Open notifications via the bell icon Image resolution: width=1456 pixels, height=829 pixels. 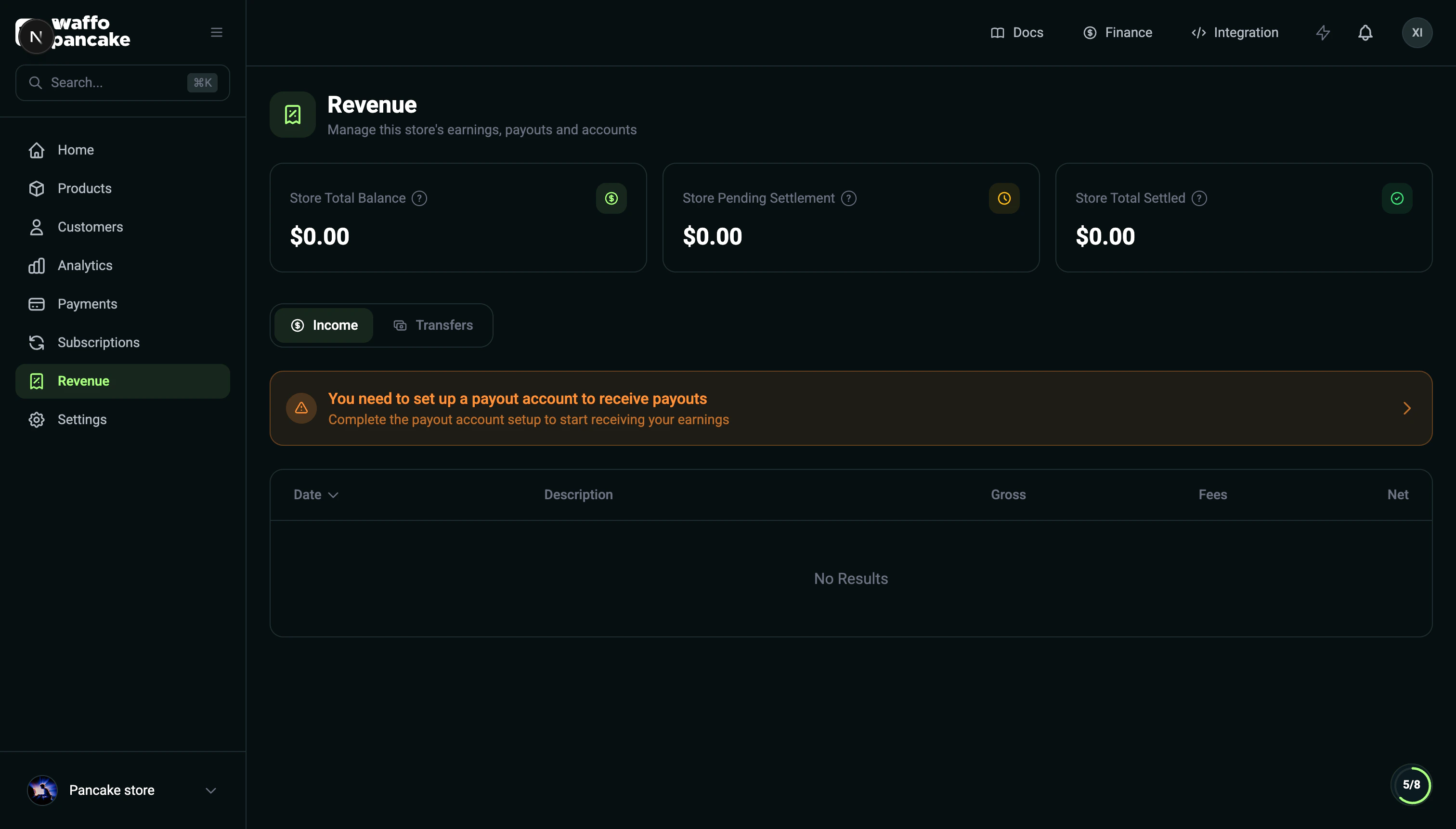click(x=1365, y=32)
